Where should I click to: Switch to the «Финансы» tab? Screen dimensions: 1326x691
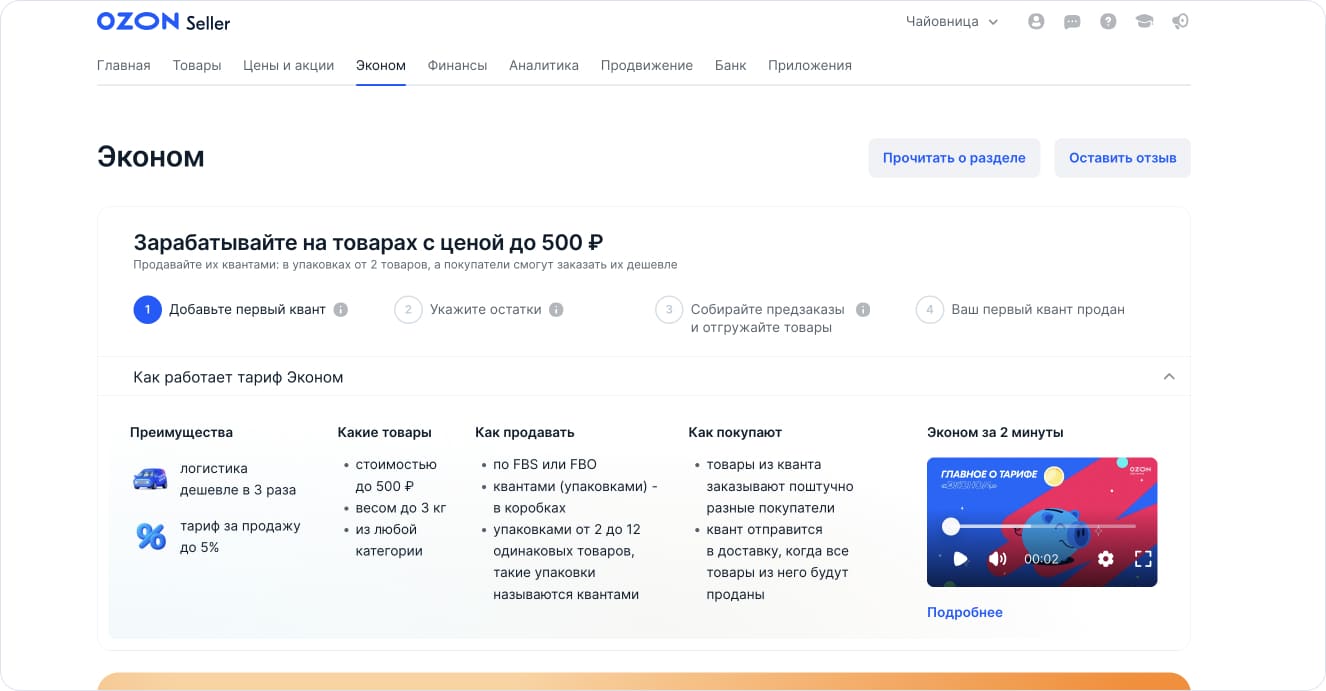pyautogui.click(x=457, y=65)
